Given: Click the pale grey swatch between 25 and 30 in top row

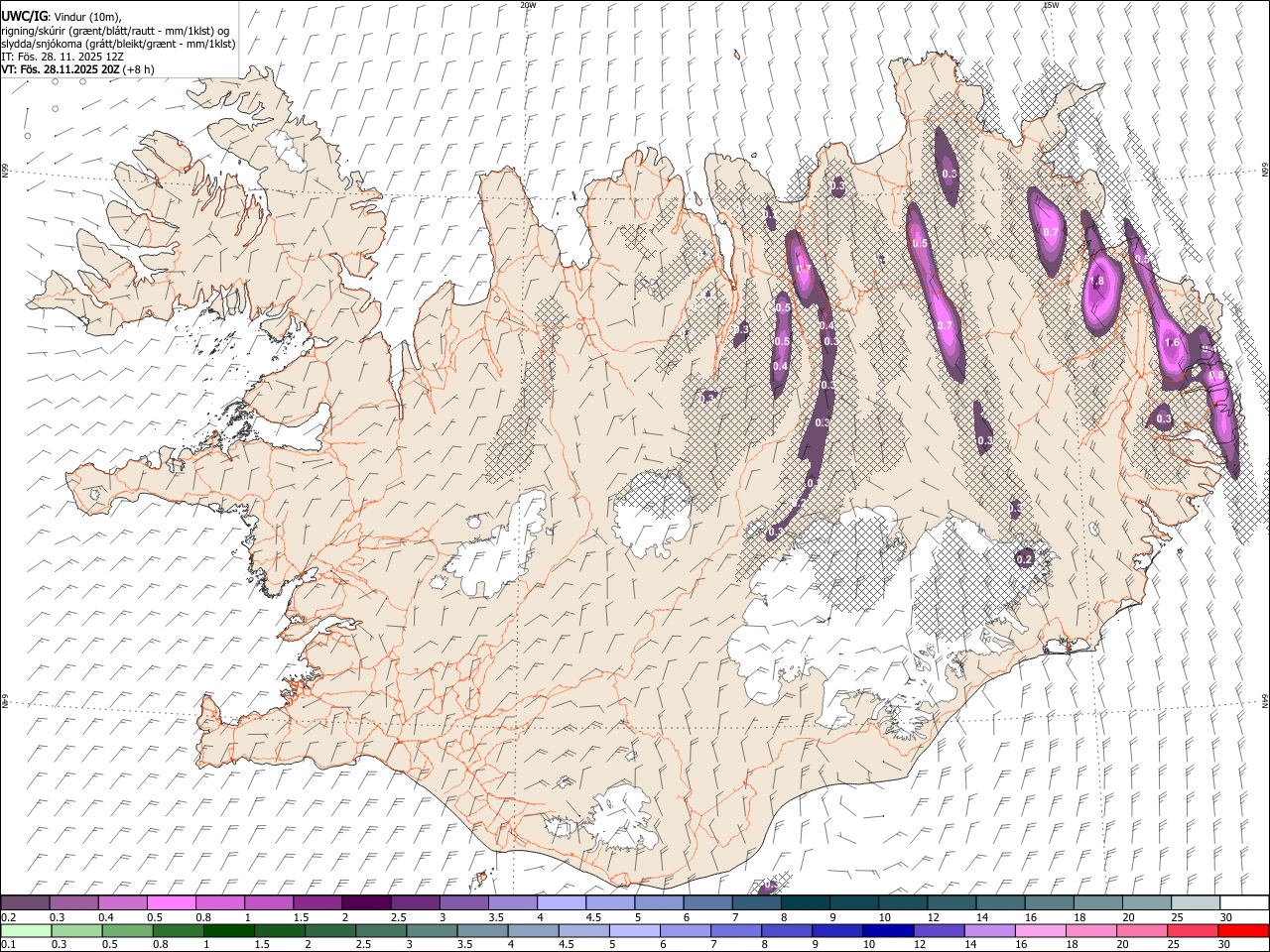Looking at the screenshot, I should click(1195, 902).
